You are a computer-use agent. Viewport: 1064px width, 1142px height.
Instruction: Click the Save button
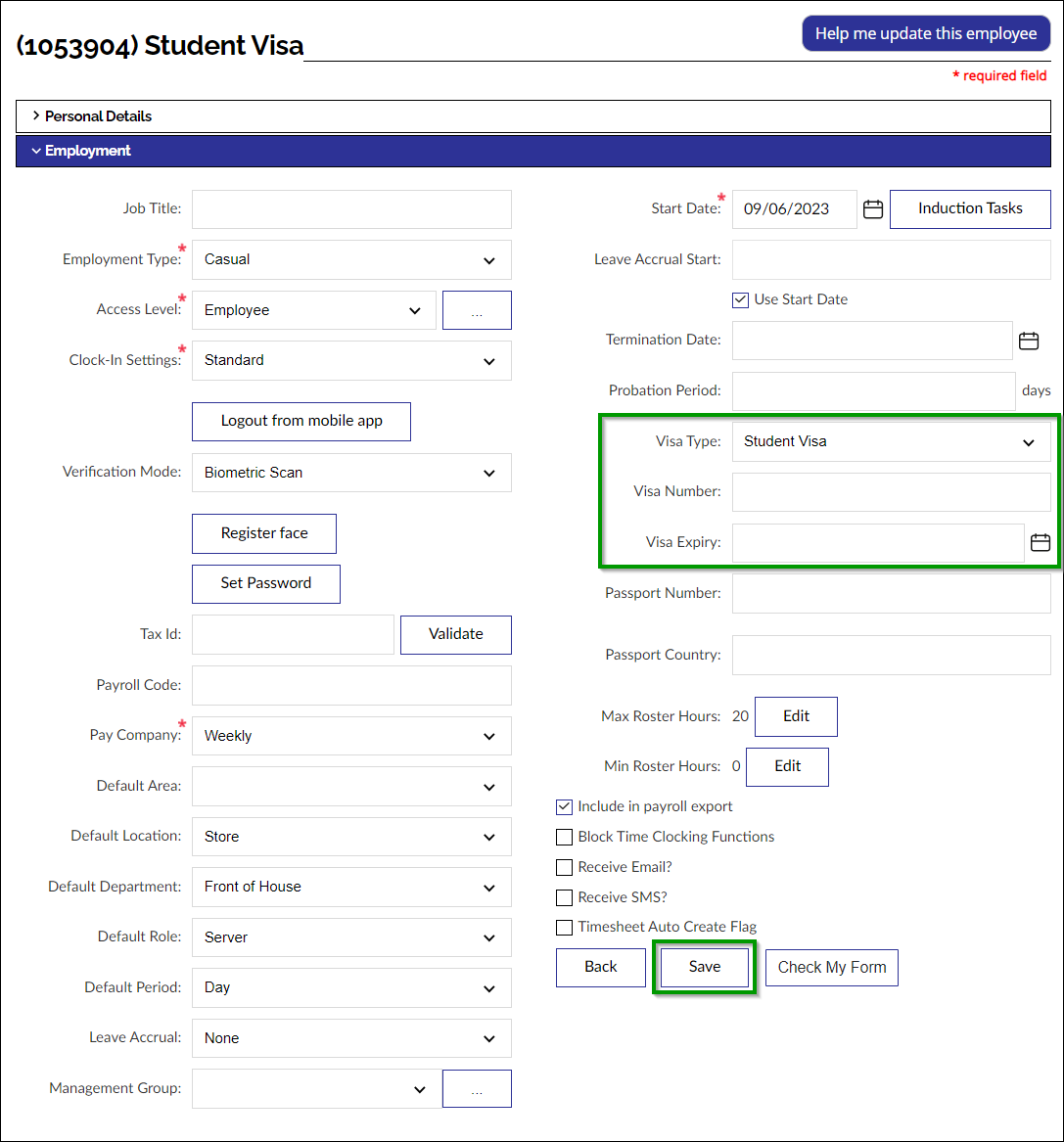[x=704, y=966]
